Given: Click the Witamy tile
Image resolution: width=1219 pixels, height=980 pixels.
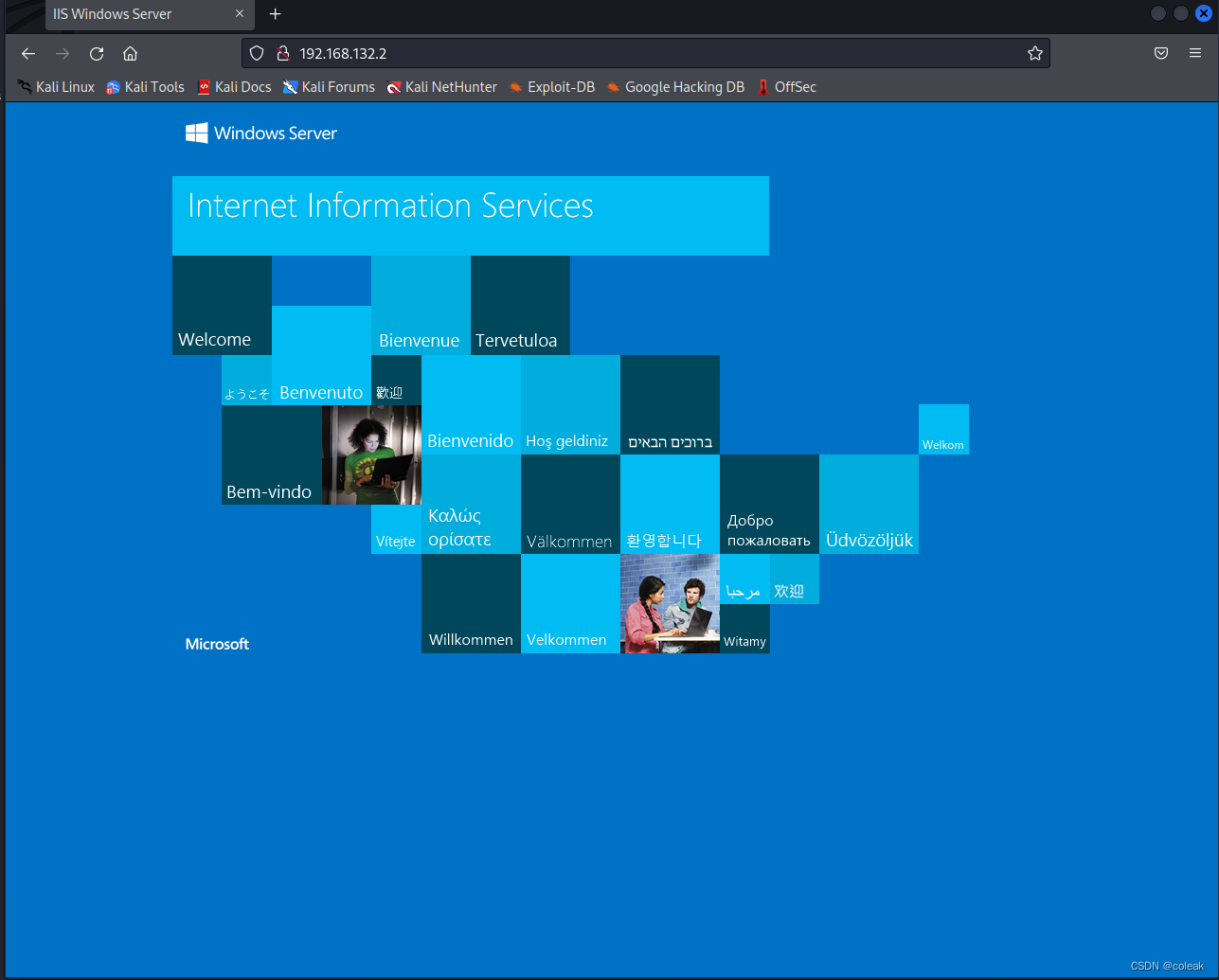Looking at the screenshot, I should (x=744, y=629).
